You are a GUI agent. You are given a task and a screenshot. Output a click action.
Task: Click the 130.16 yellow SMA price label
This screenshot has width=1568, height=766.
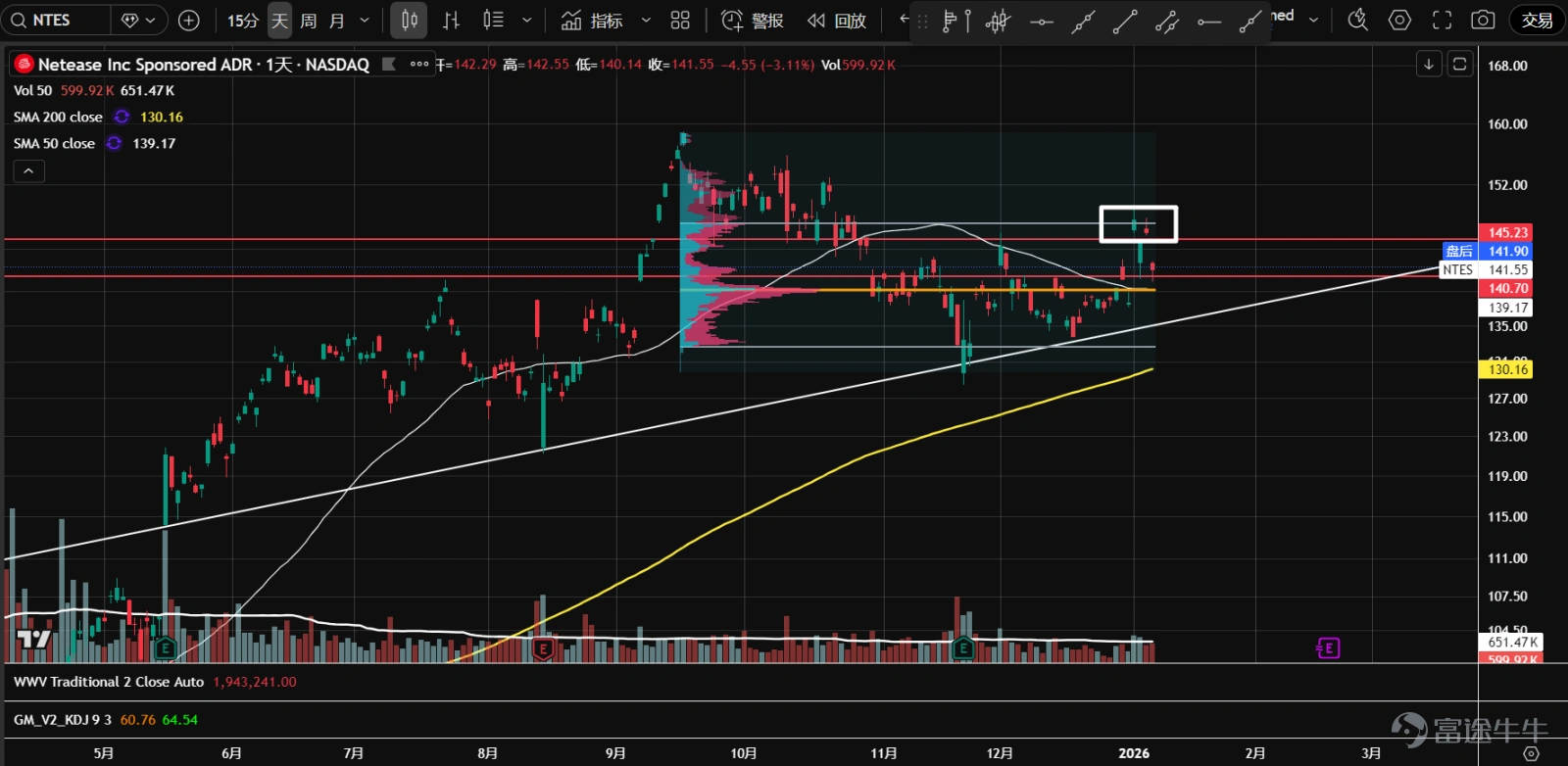coord(1507,369)
